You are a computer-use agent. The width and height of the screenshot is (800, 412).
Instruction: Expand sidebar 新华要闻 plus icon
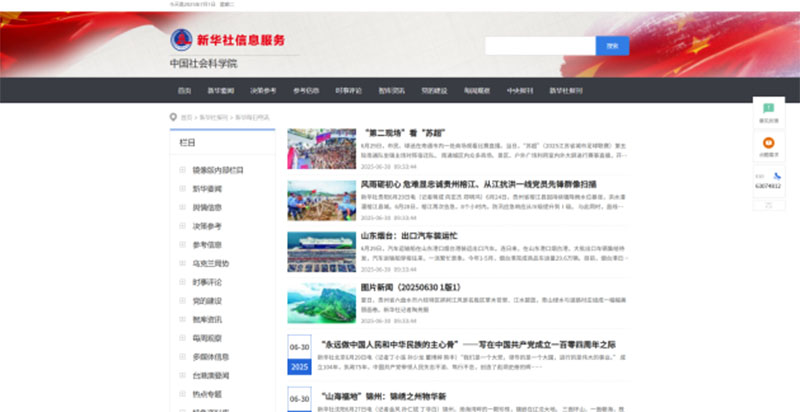click(x=183, y=189)
